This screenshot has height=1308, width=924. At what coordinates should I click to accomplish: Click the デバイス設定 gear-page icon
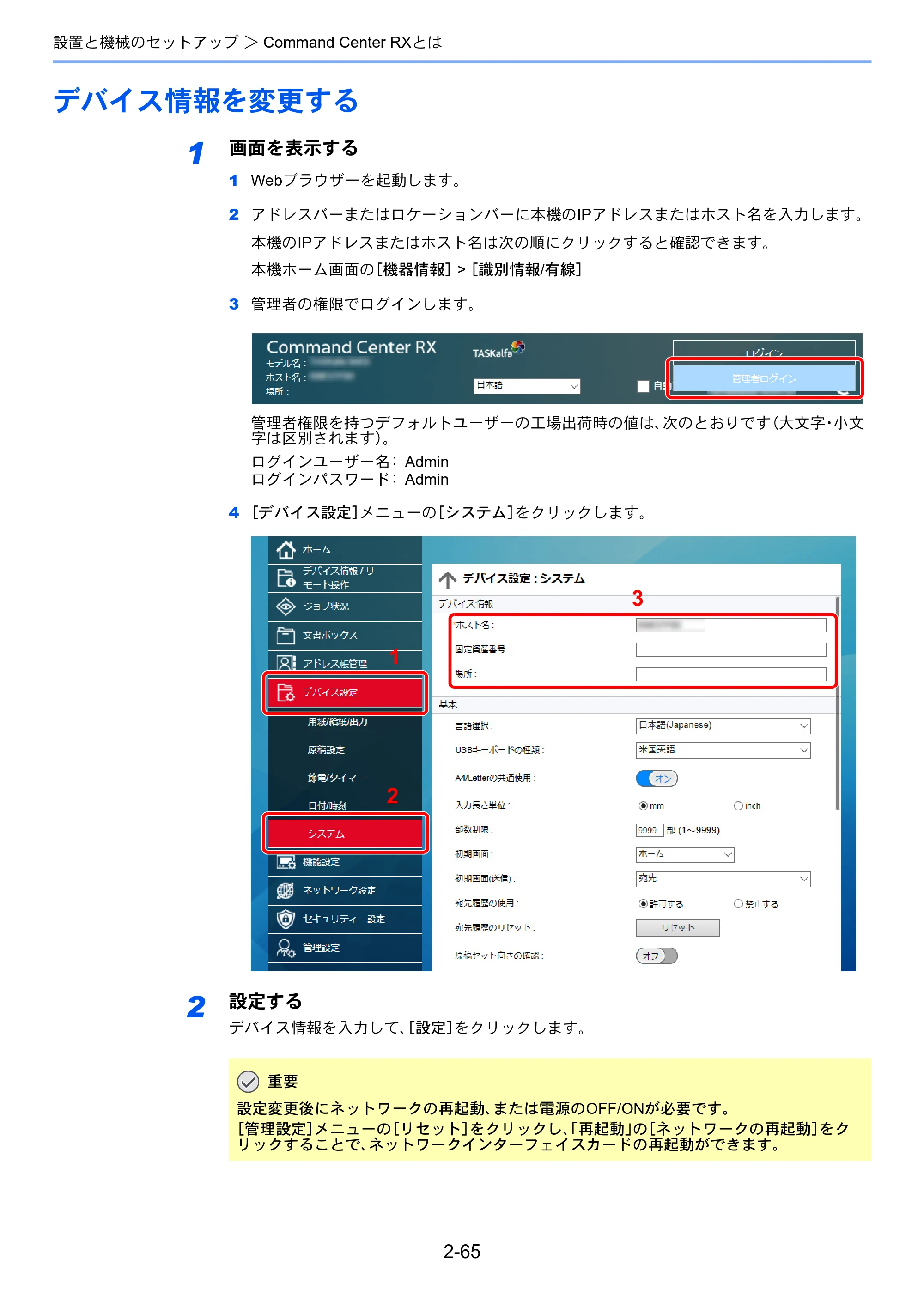pyautogui.click(x=286, y=692)
